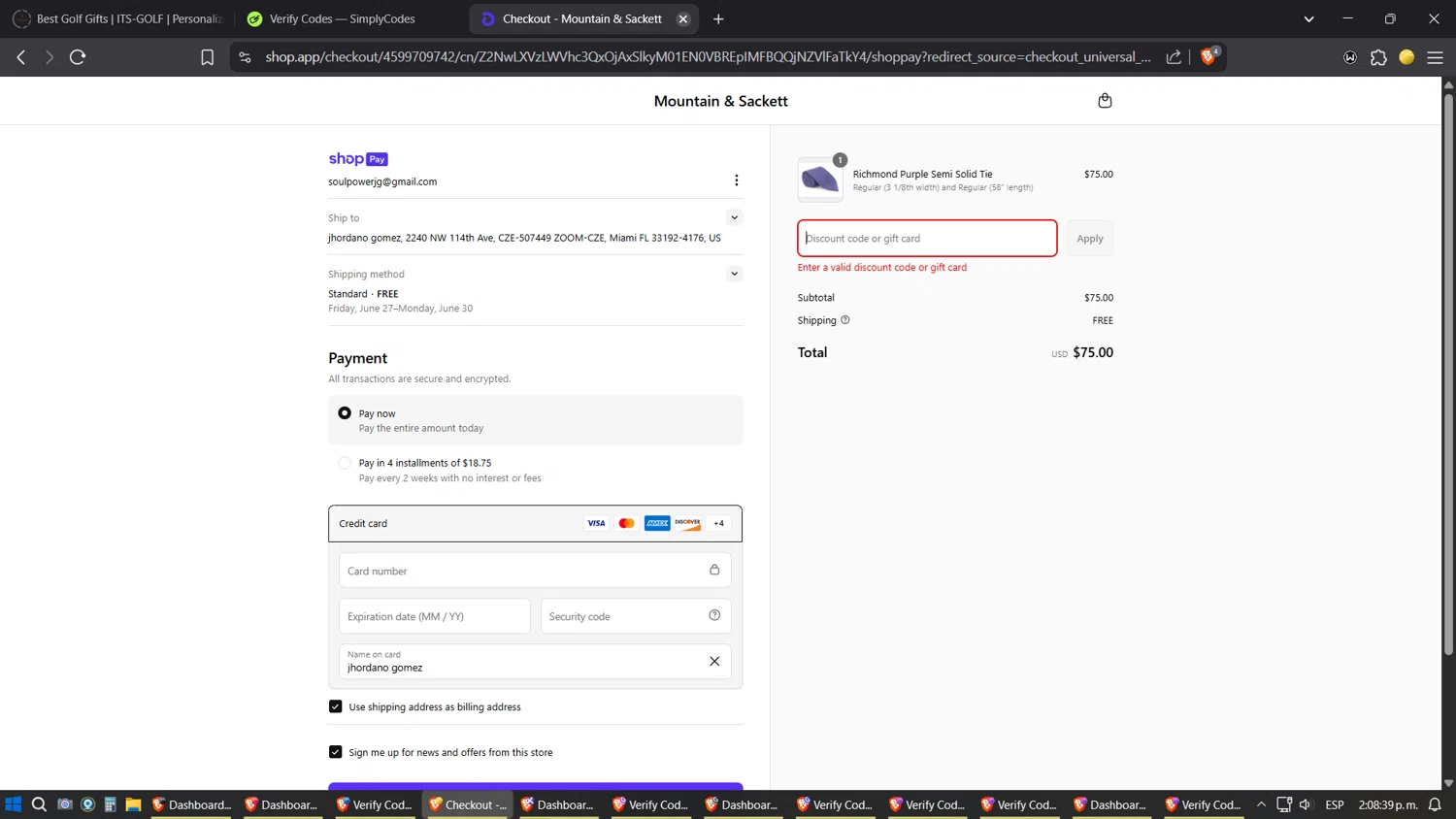This screenshot has width=1456, height=819.
Task: Expand the Shipping method section
Action: 734,274
